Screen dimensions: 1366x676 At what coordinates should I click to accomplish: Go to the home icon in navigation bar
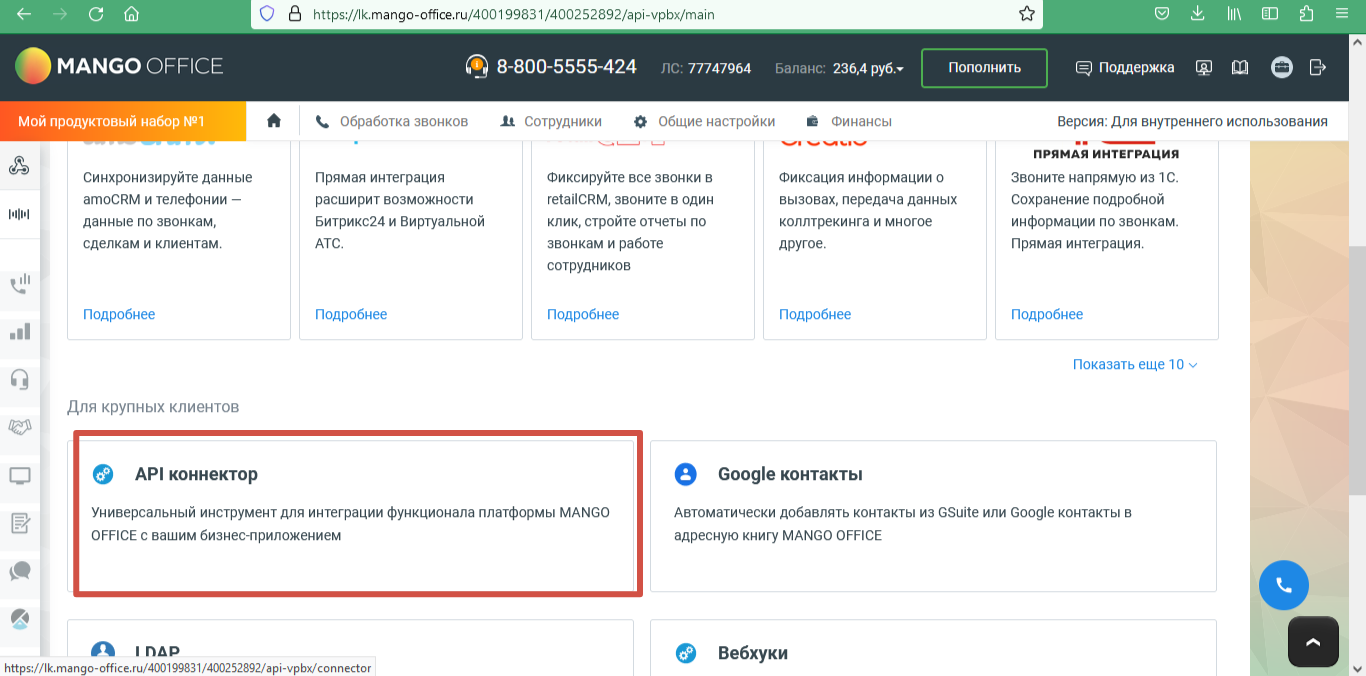274,121
